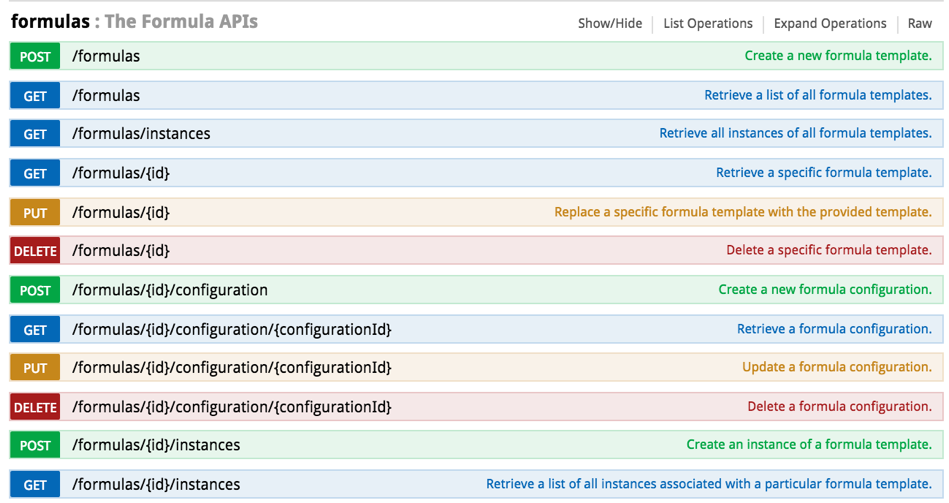Image resolution: width=949 pixels, height=503 pixels.
Task: Click 'Retrieve all instances of all formula templates.'
Action: [796, 133]
